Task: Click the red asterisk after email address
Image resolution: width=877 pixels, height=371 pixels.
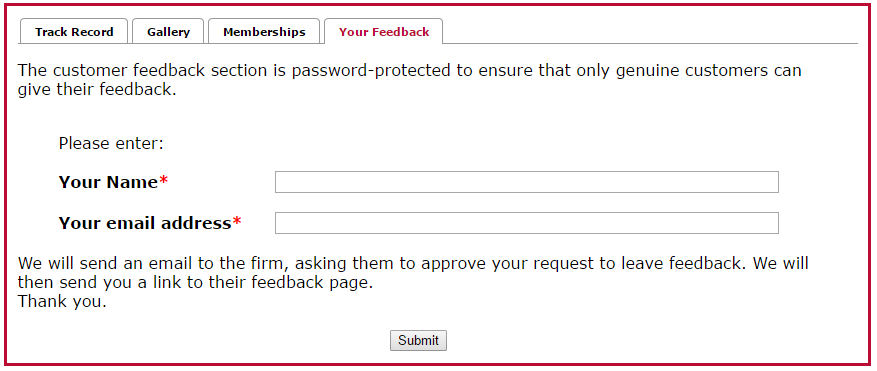Action: point(237,221)
